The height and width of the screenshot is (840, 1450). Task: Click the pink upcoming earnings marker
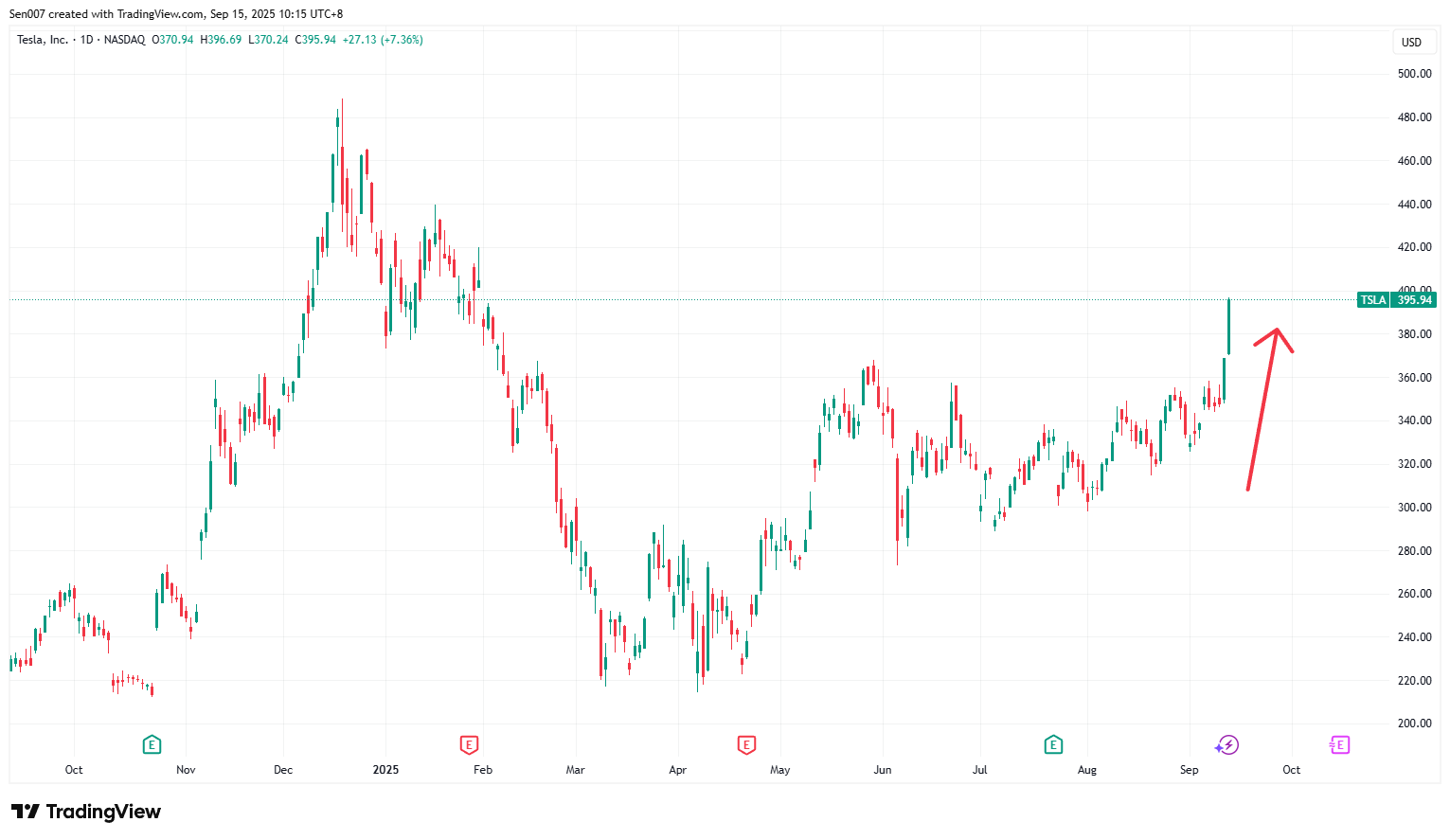1339,745
